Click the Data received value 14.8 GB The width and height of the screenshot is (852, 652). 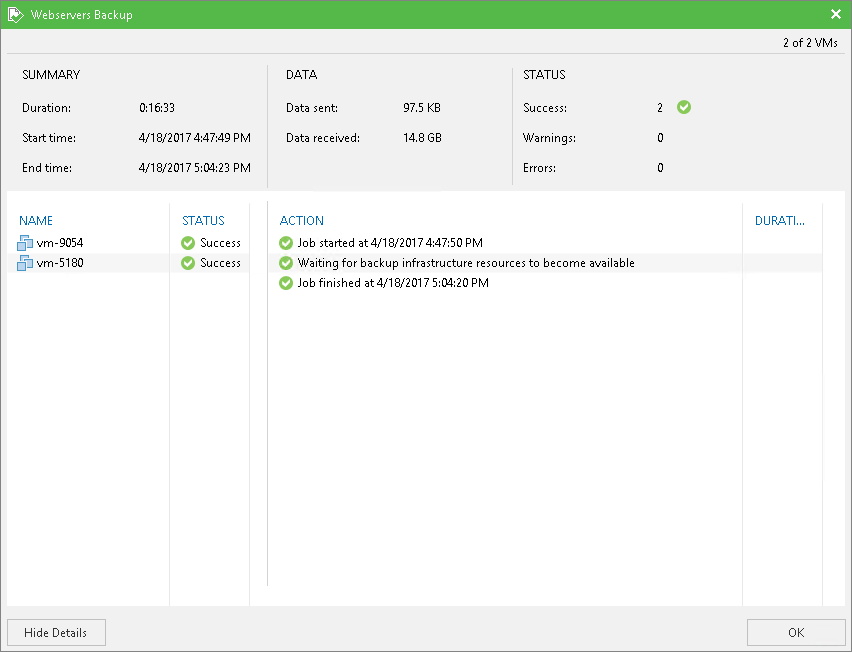click(422, 137)
